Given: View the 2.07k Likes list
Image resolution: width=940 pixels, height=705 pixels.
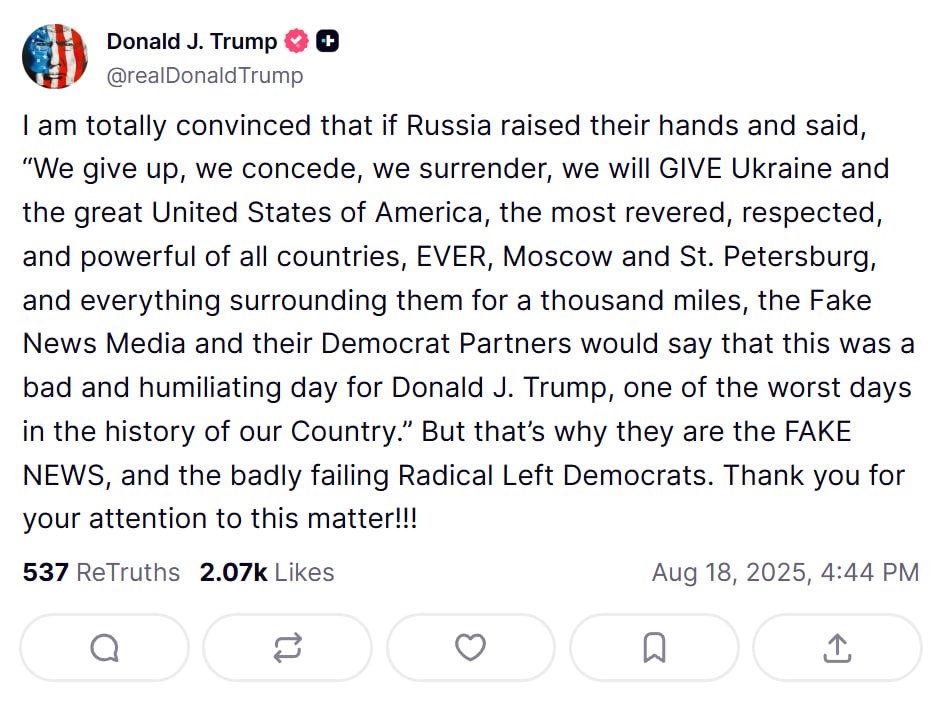Looking at the screenshot, I should click(267, 572).
